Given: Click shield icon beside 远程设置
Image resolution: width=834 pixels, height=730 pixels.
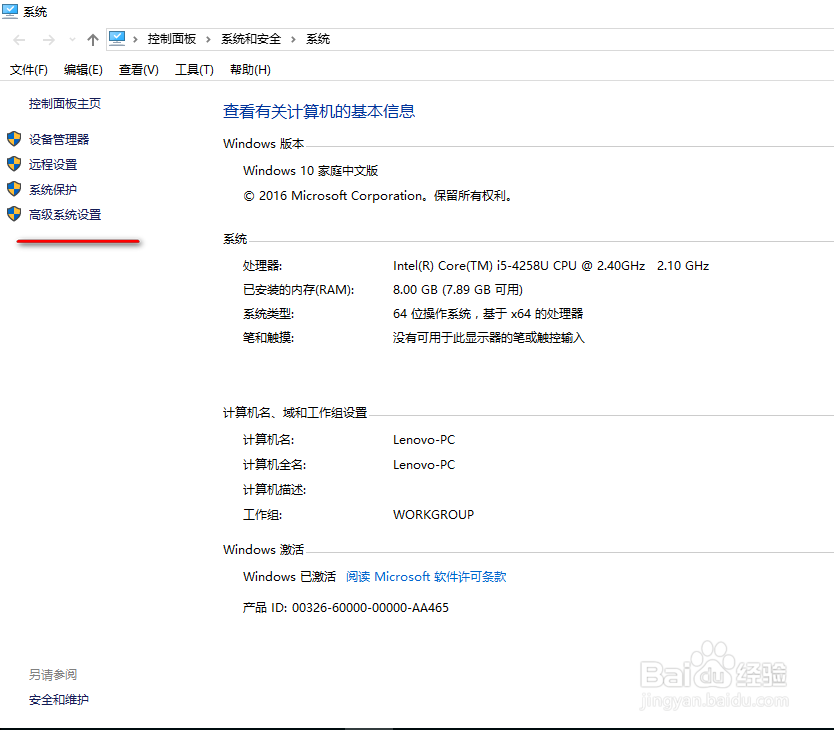Looking at the screenshot, I should click(14, 164).
